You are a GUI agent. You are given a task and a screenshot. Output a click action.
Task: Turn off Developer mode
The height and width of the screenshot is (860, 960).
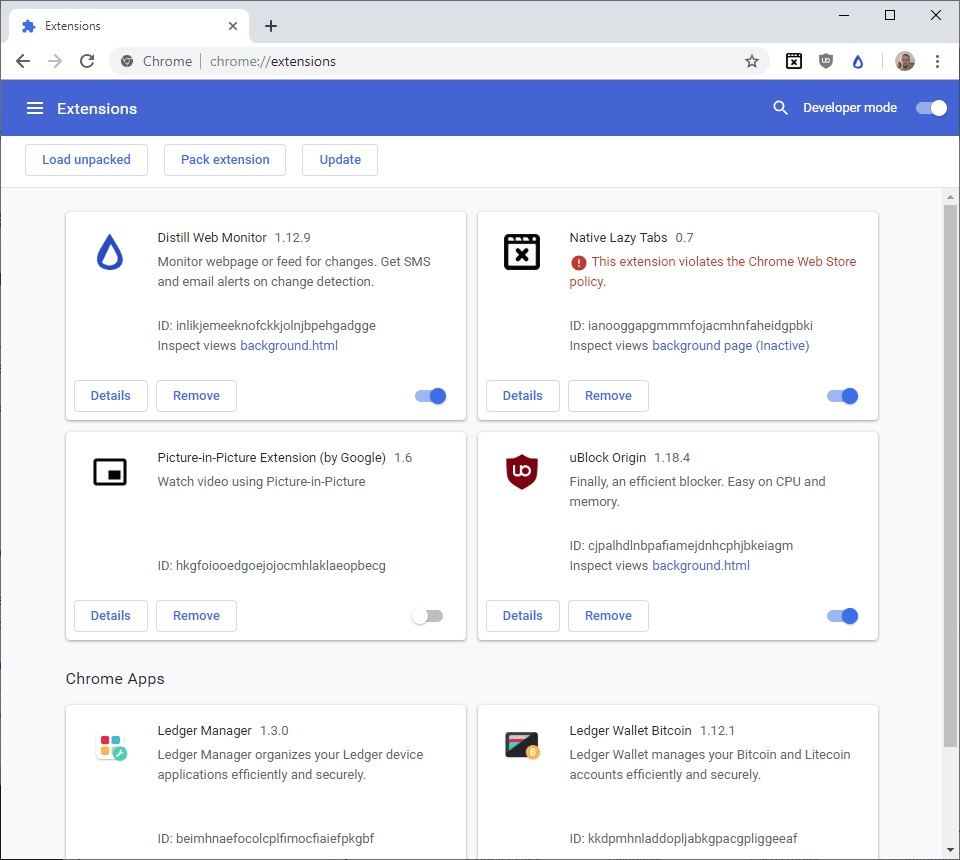coord(931,108)
